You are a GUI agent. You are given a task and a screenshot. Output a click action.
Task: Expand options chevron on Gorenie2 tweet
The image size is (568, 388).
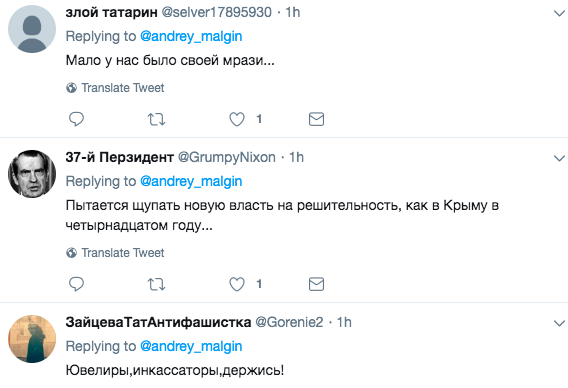[559, 323]
